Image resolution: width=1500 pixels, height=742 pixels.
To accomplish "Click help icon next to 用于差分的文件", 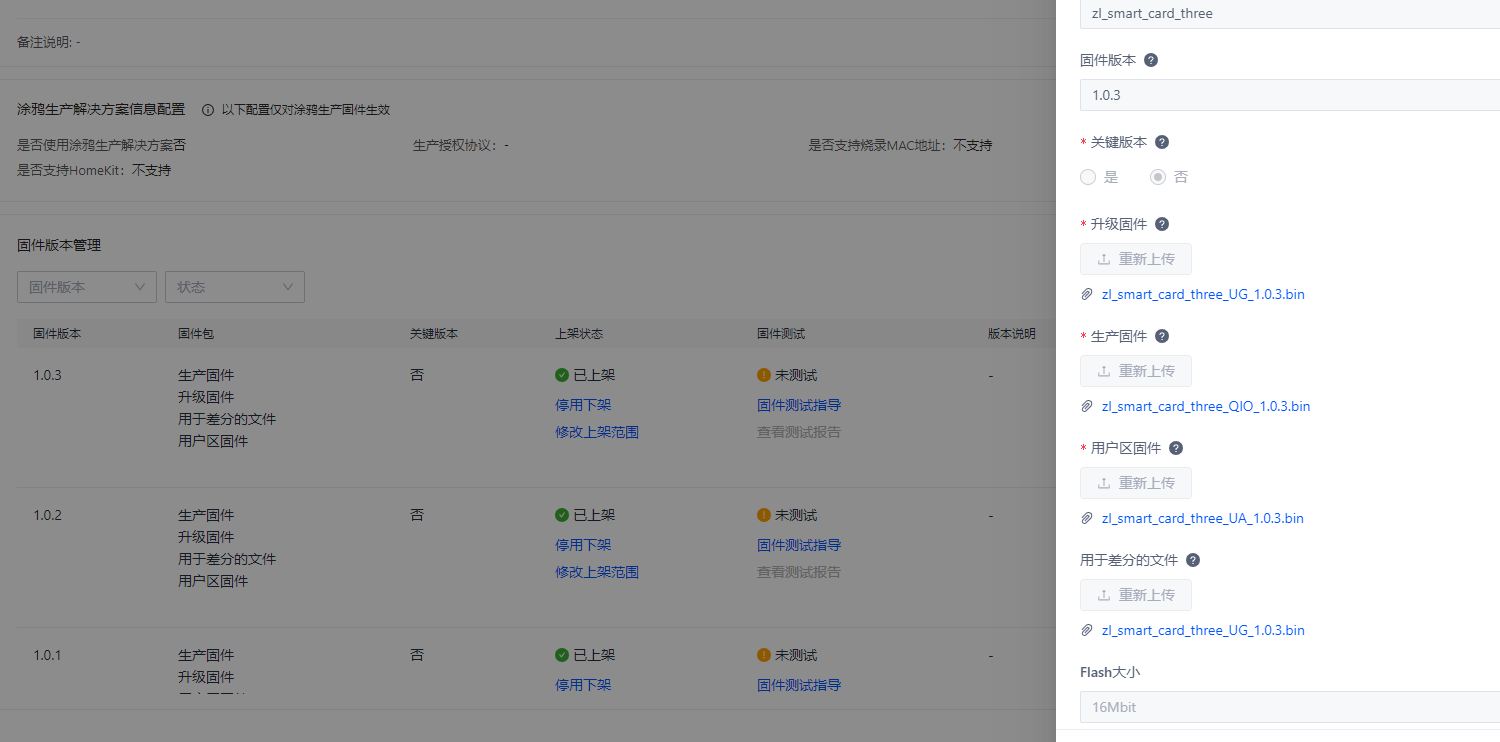I will pyautogui.click(x=1193, y=560).
